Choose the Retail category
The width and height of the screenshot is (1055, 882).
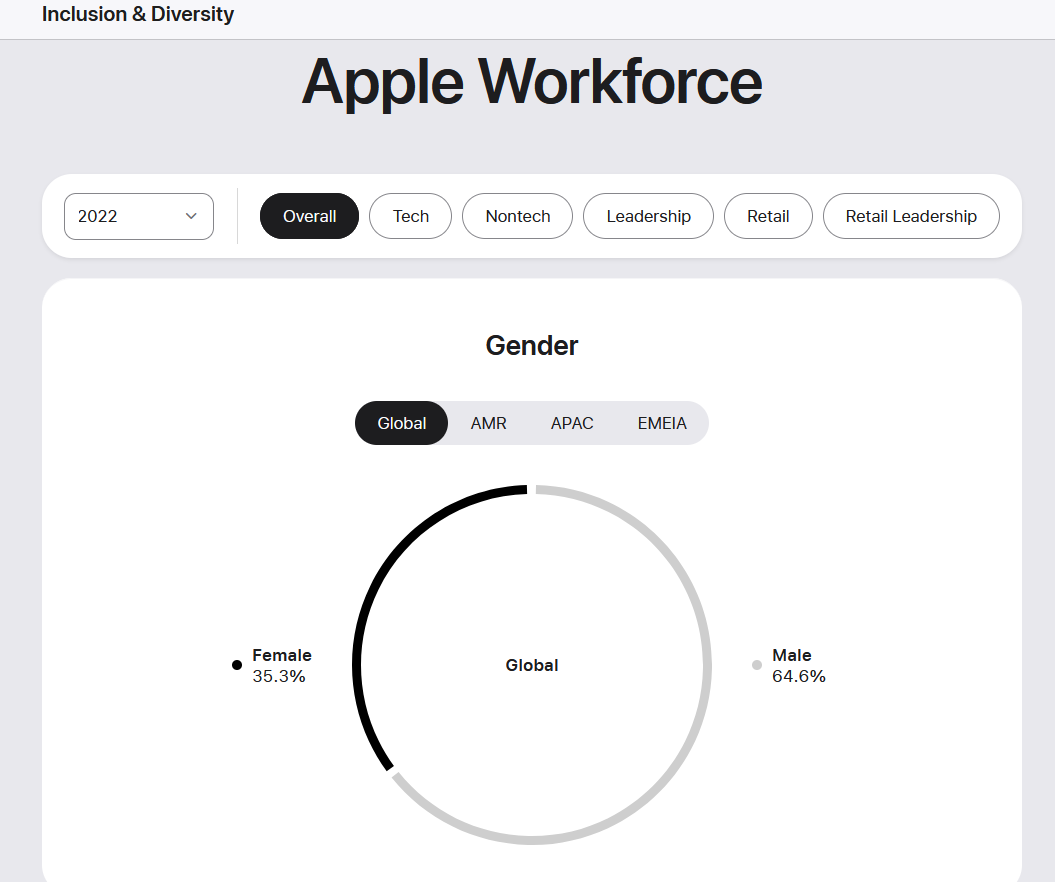(768, 216)
